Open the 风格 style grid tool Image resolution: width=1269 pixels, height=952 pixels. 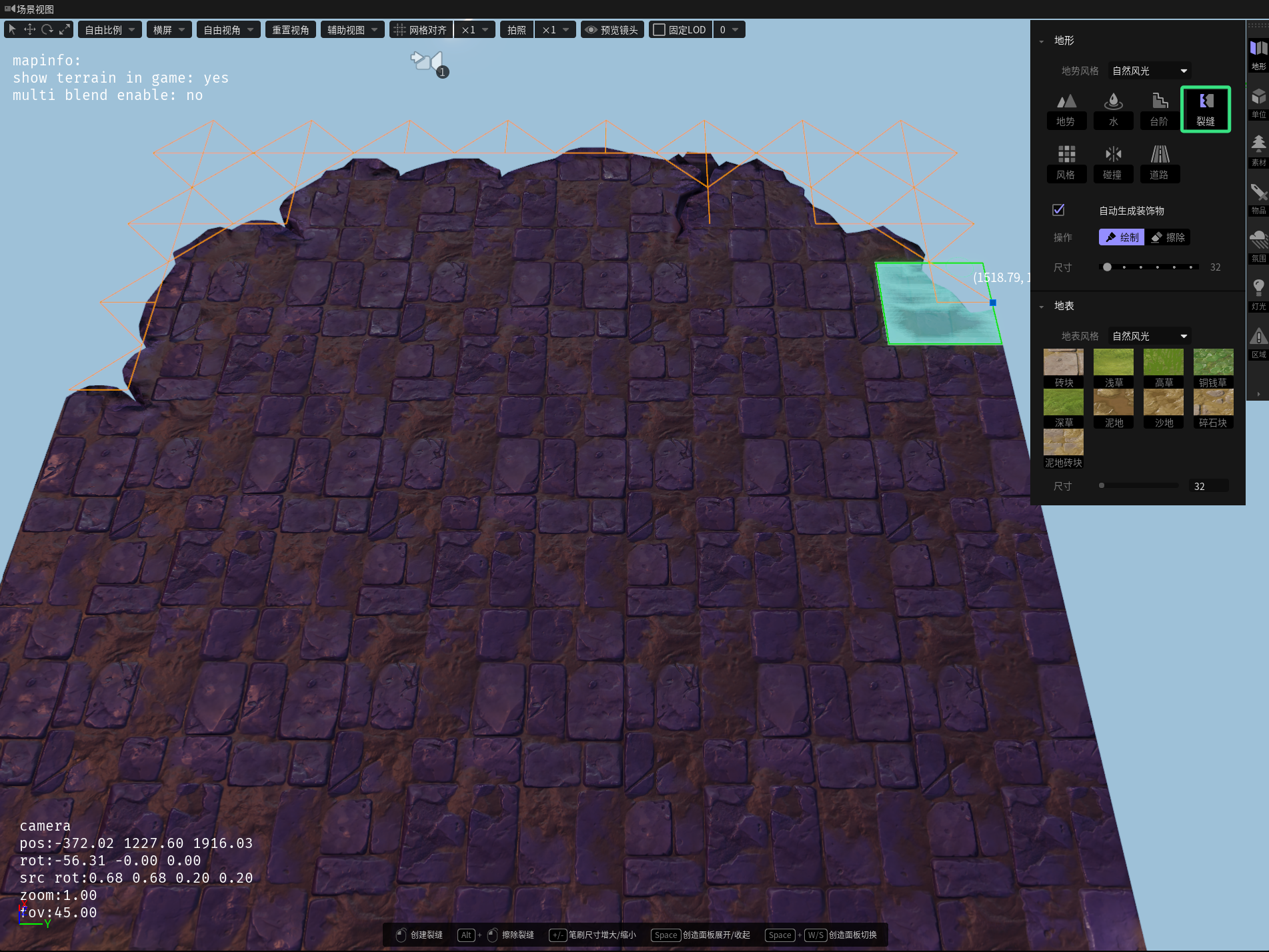point(1066,163)
